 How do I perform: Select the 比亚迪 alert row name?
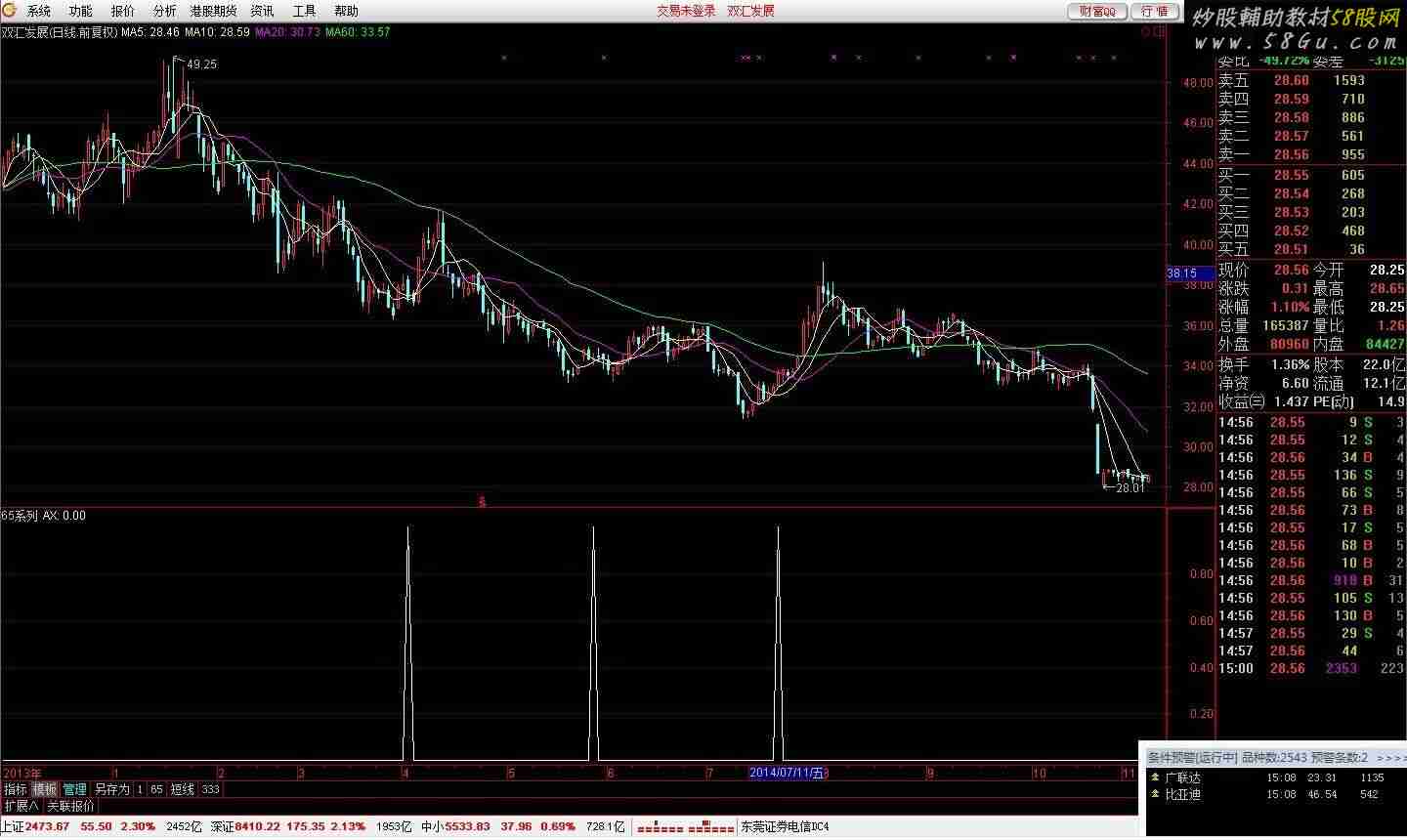pos(1182,795)
